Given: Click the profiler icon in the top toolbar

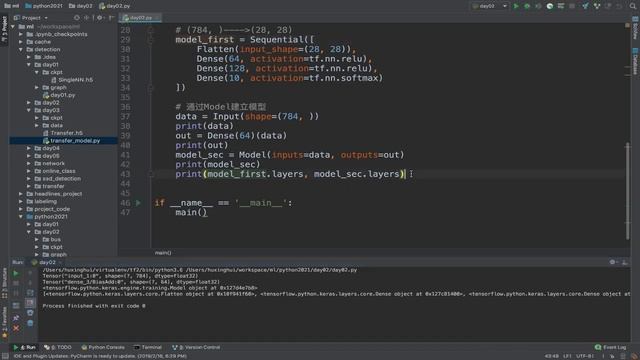Looking at the screenshot, I should pyautogui.click(x=550, y=6).
